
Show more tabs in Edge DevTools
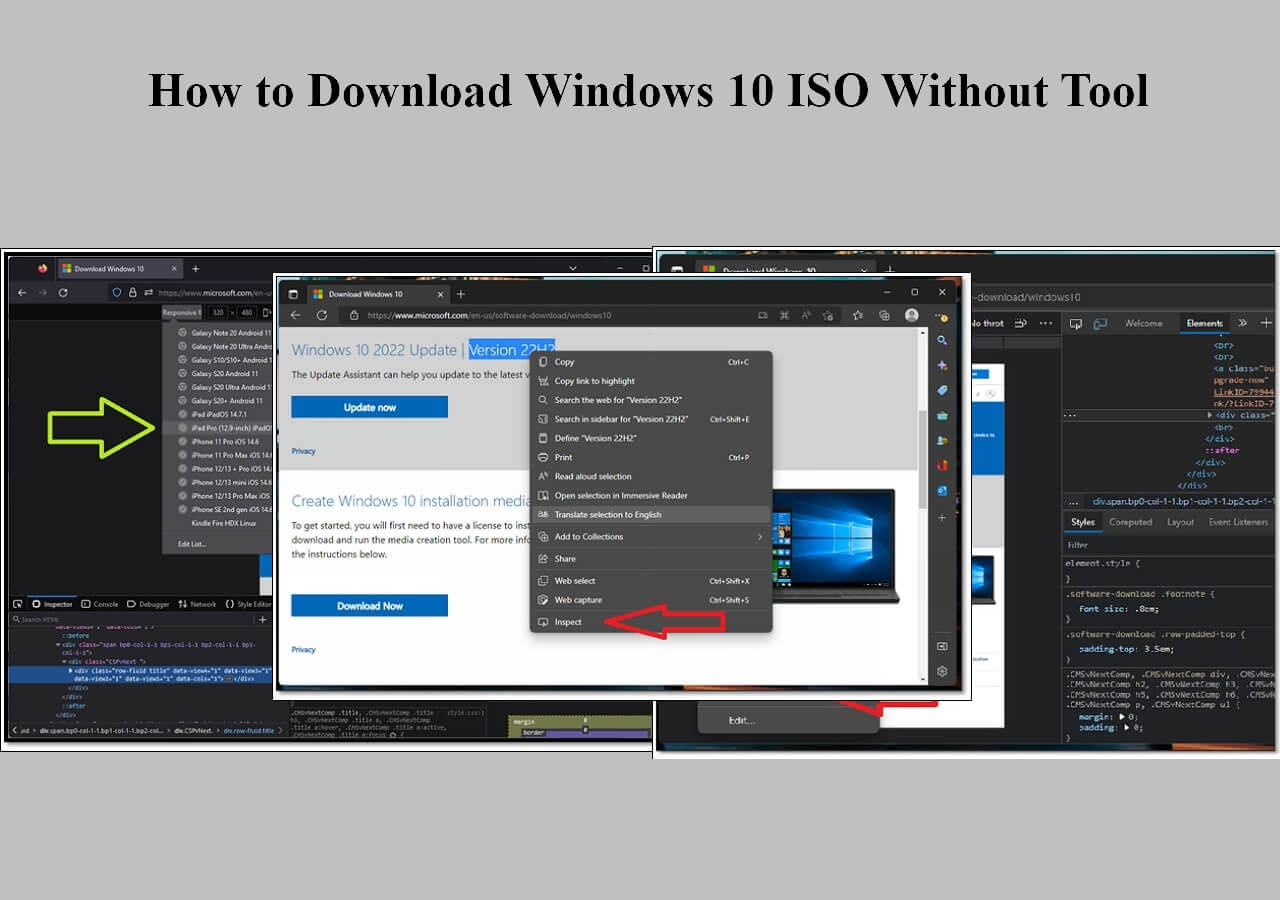coord(1242,323)
